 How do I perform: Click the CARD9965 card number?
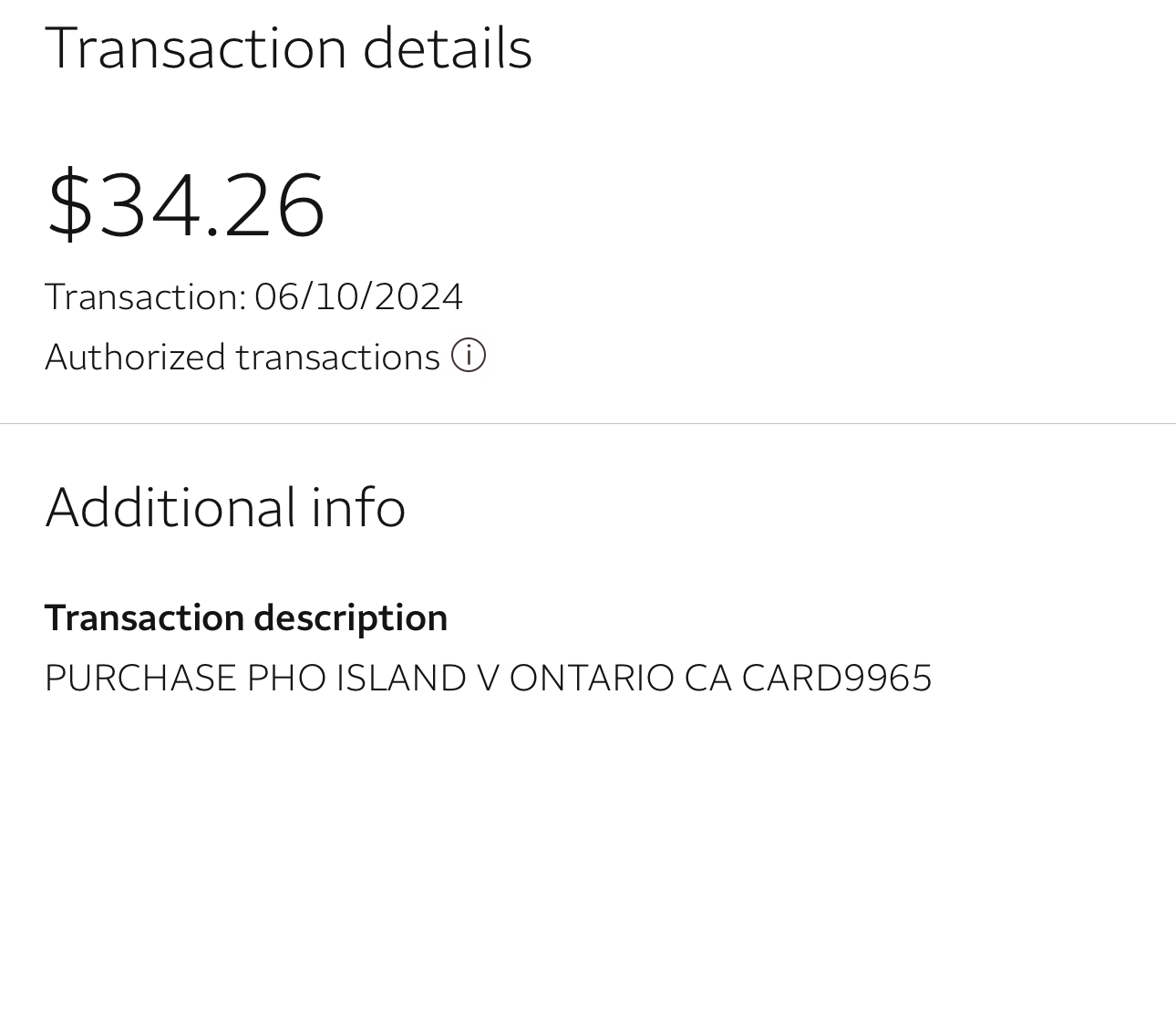click(836, 678)
